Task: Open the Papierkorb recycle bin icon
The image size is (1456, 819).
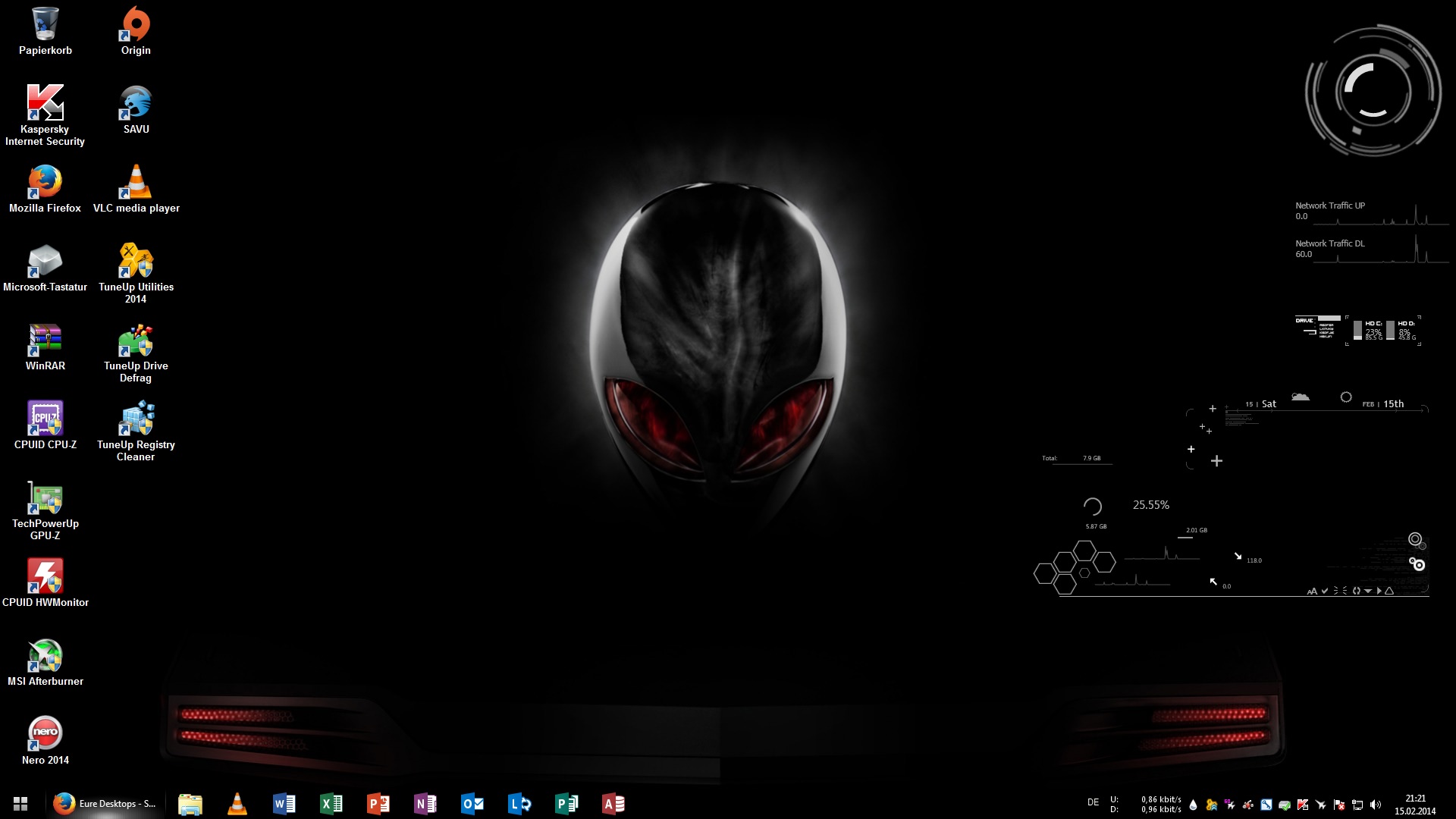Action: pyautogui.click(x=45, y=32)
